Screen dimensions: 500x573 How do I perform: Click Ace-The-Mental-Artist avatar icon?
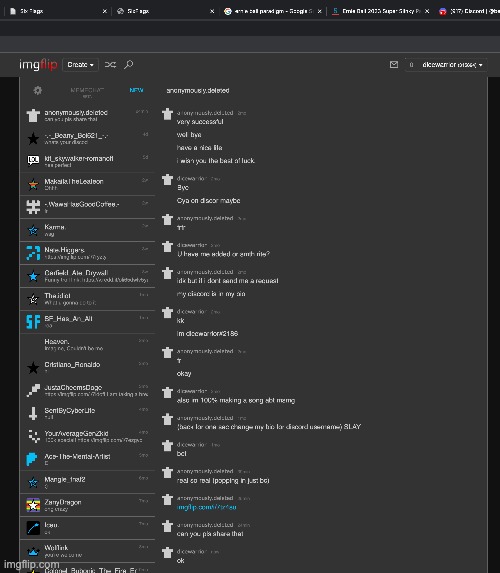click(32, 459)
